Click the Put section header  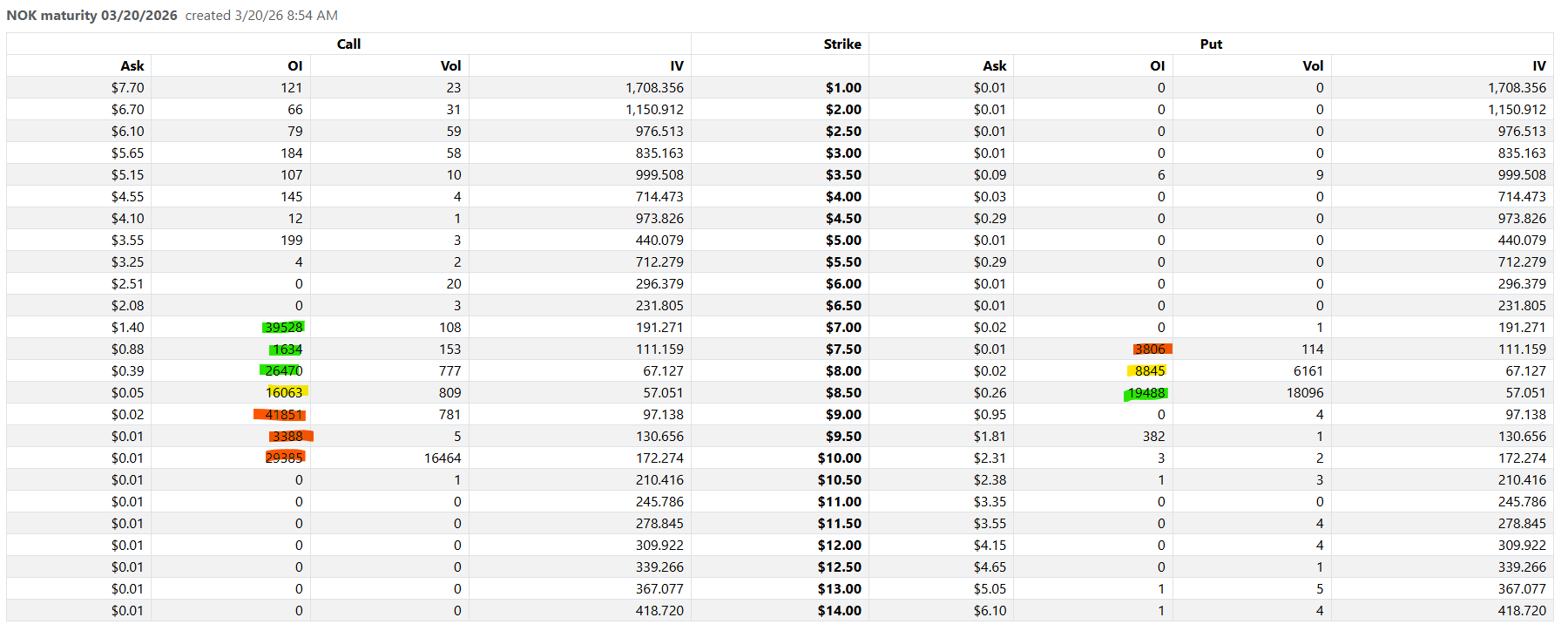[x=1211, y=44]
